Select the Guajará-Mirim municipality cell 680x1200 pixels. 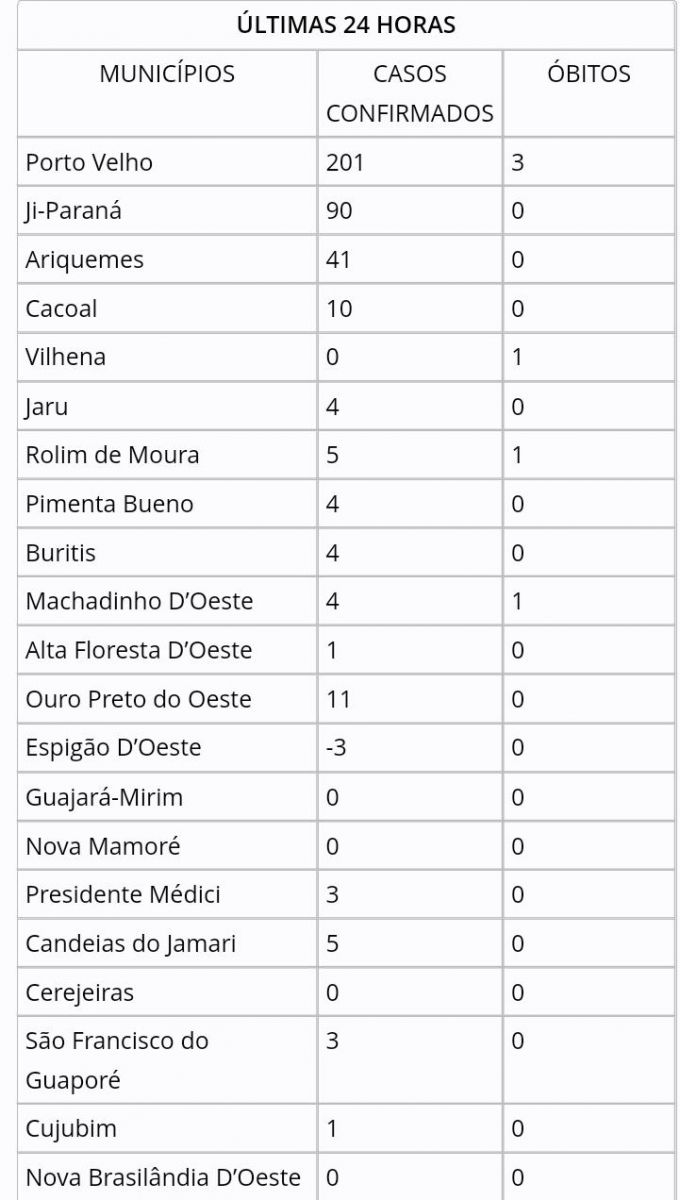point(104,797)
